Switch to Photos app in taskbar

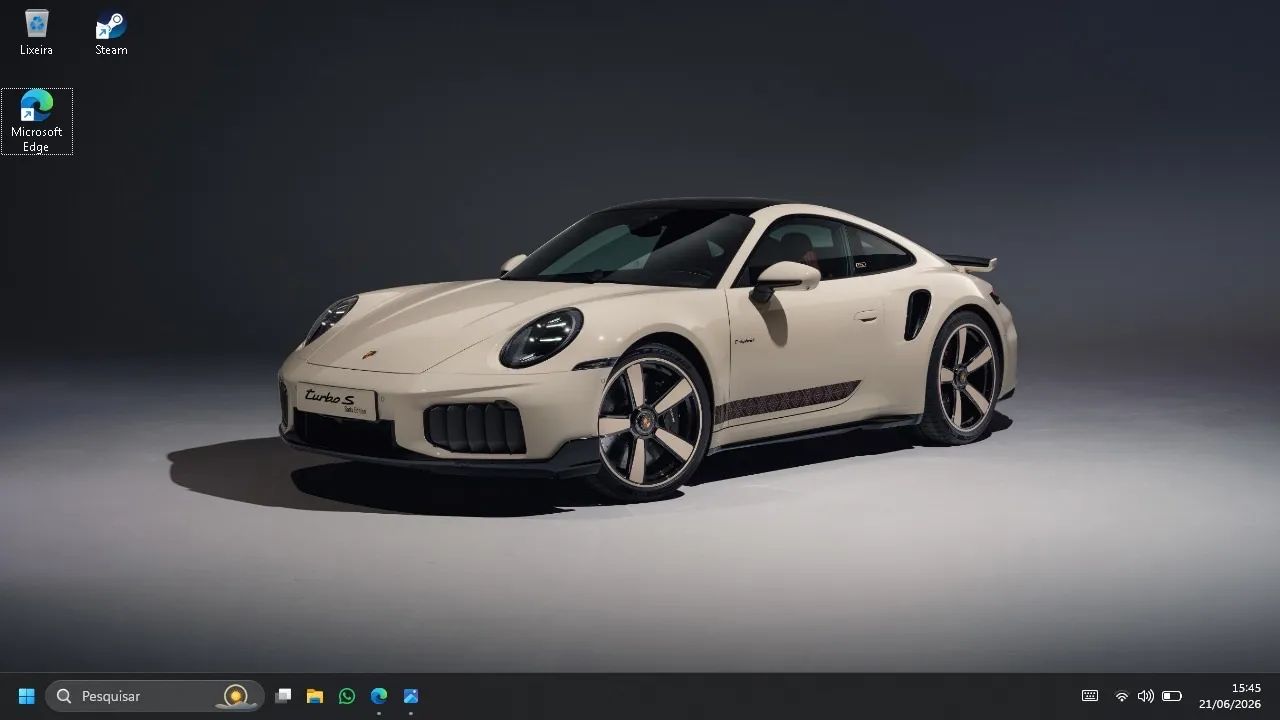pos(411,696)
